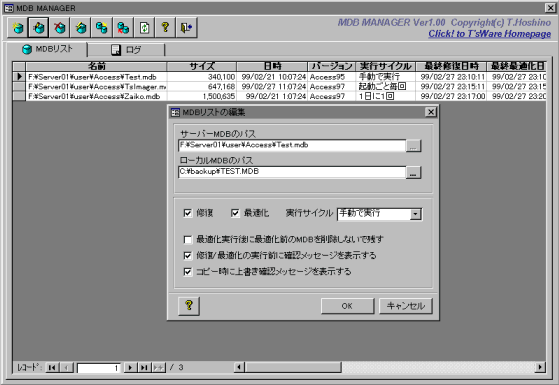Click the green refresh document toolbar icon
This screenshot has height=385, width=559.
[x=144, y=27]
